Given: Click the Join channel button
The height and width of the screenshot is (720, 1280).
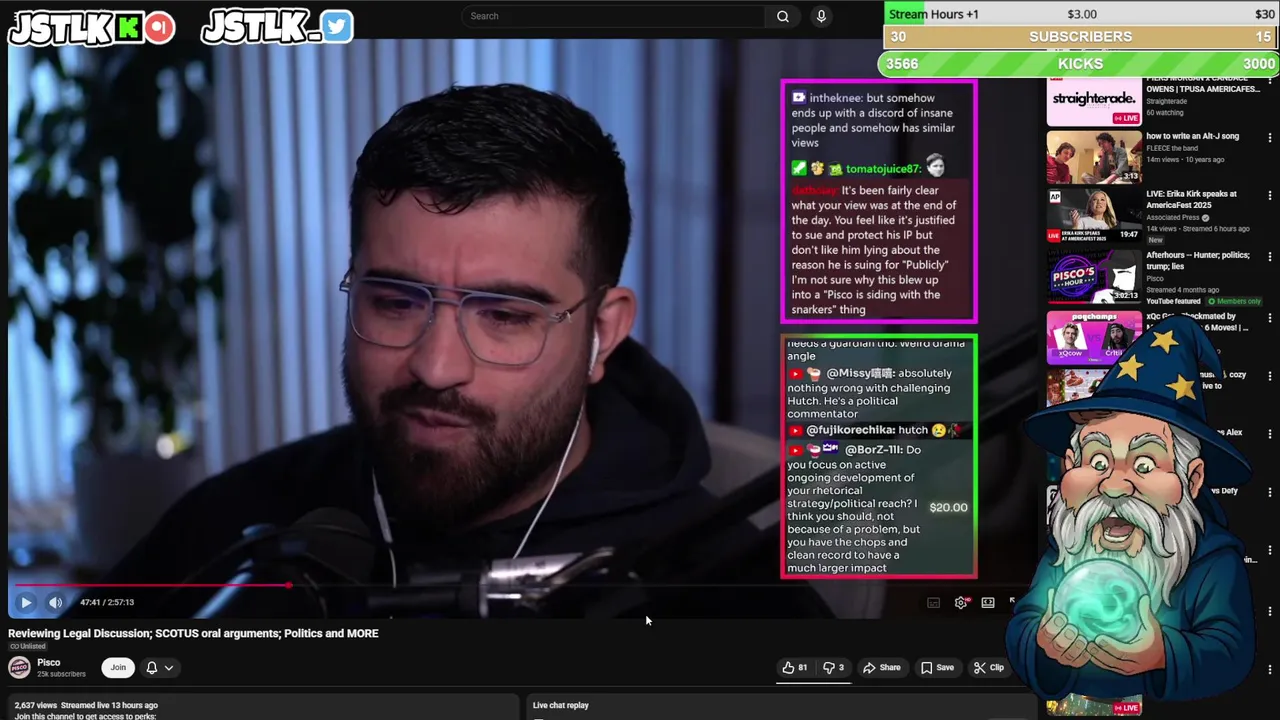Looking at the screenshot, I should coord(118,667).
